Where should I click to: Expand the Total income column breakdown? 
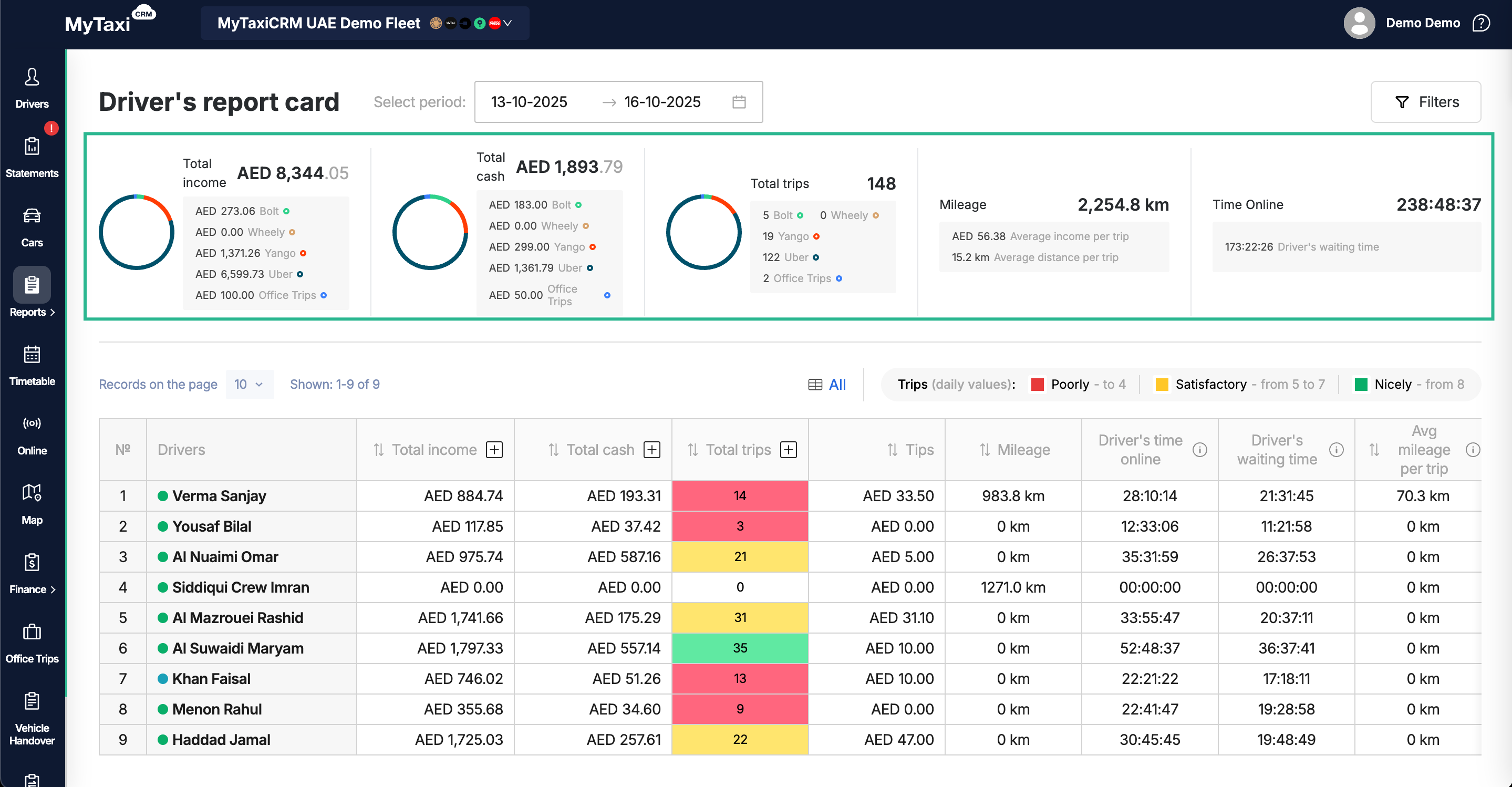point(494,450)
